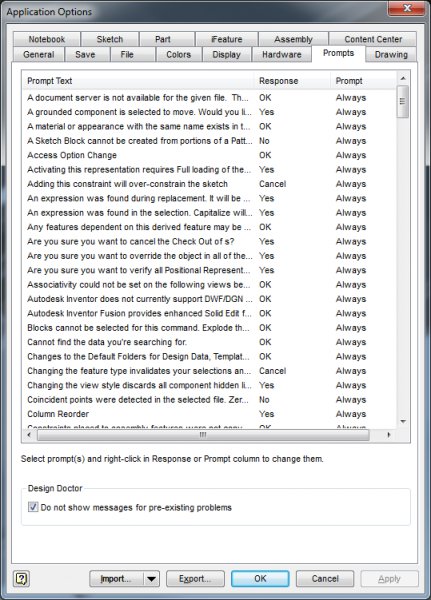Viewport: 431px width, 600px height.
Task: Select the Access Option Change row
Action: pyautogui.click(x=209, y=155)
